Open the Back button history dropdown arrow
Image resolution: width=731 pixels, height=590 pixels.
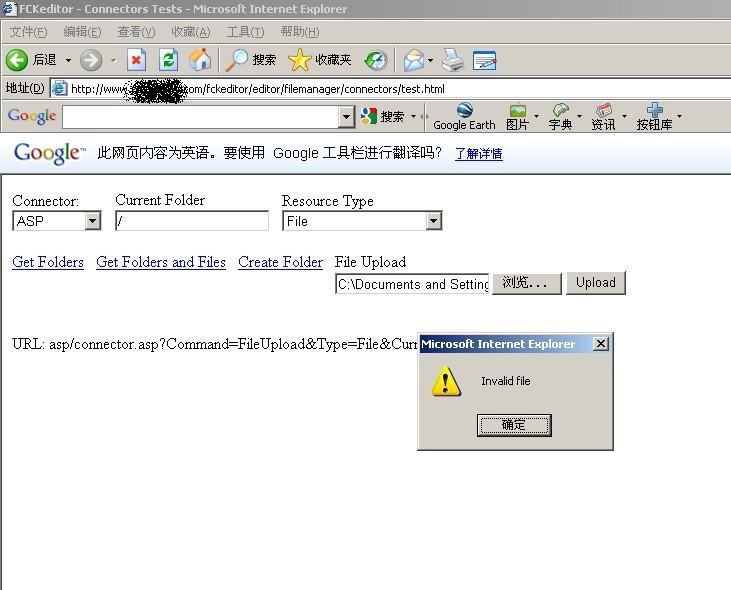[x=68, y=60]
